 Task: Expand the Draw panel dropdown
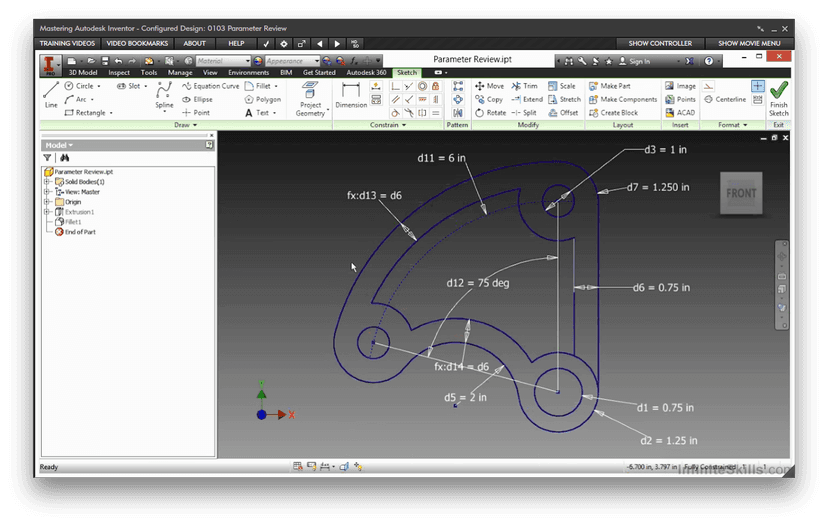185,125
